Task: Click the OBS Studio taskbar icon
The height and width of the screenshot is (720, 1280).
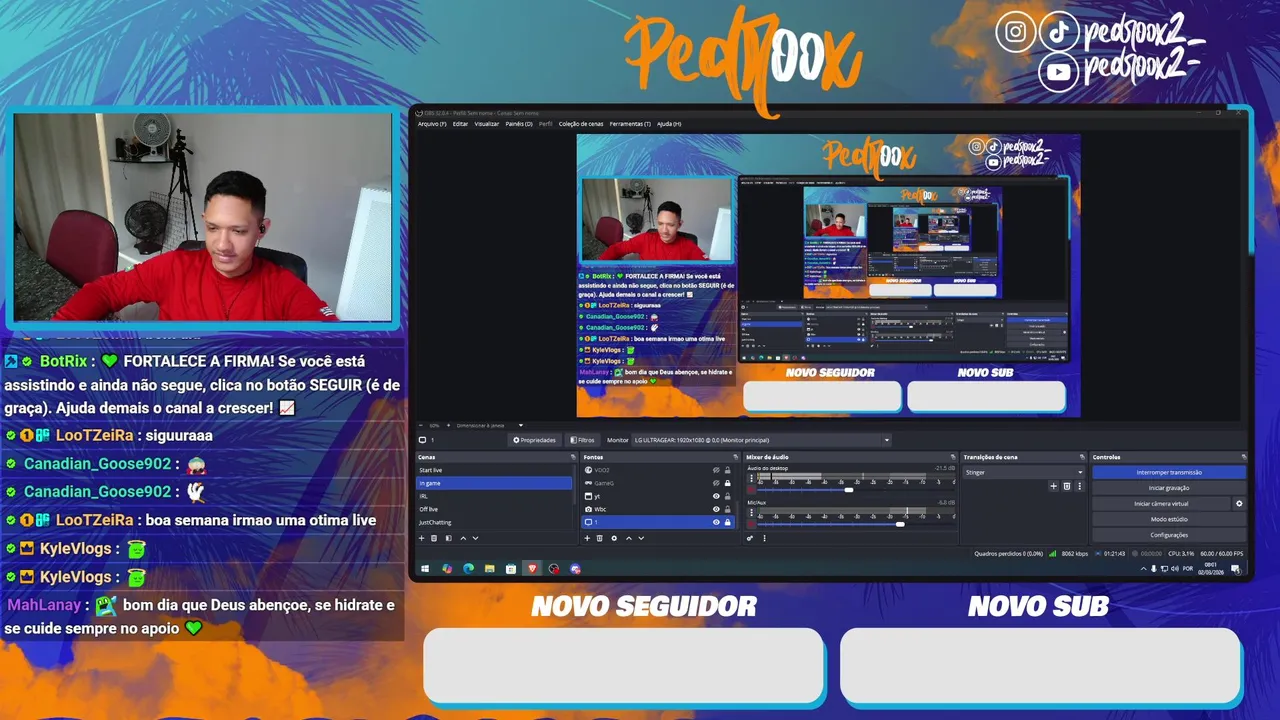Action: pyautogui.click(x=554, y=569)
